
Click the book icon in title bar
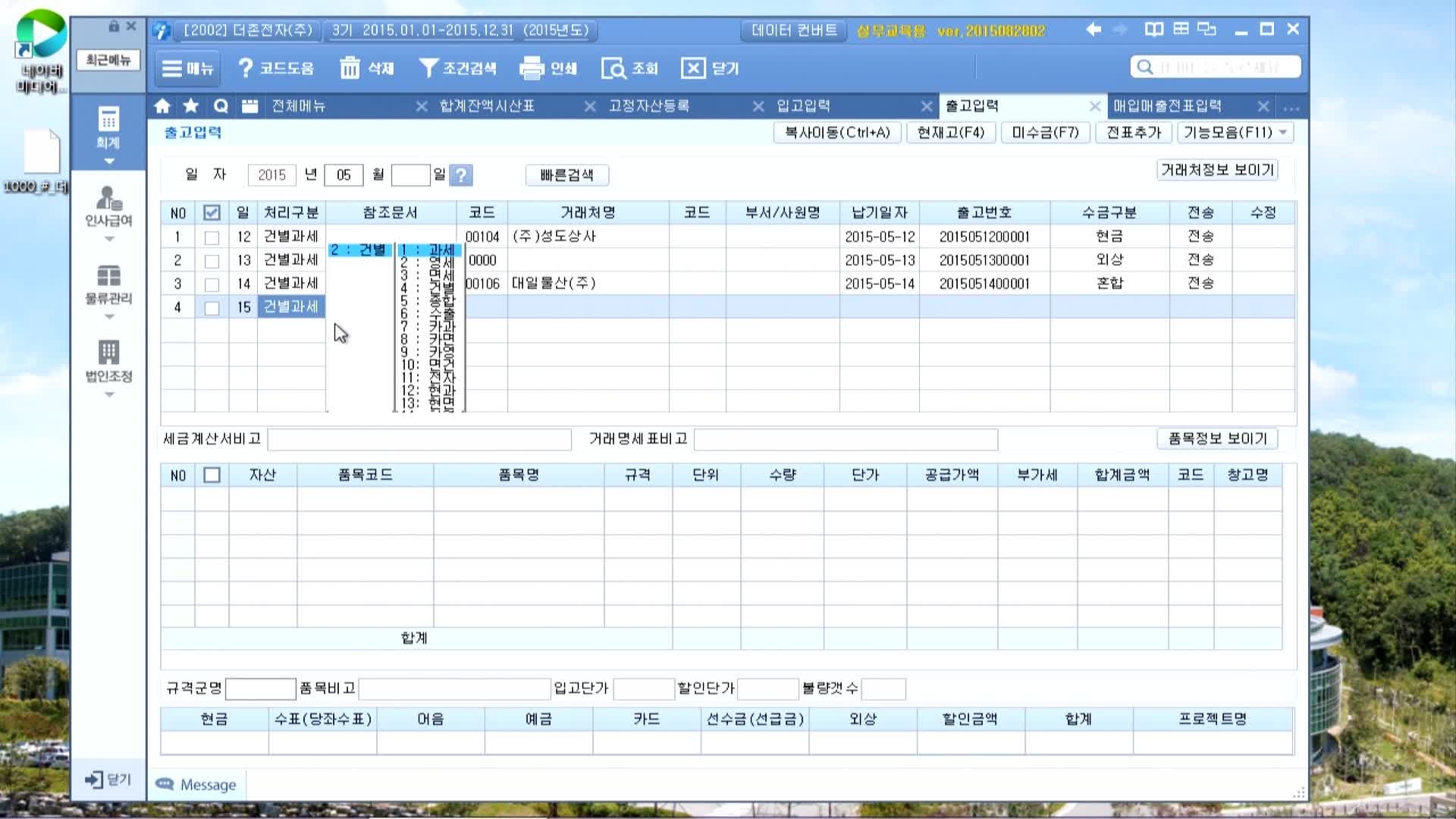(1153, 30)
